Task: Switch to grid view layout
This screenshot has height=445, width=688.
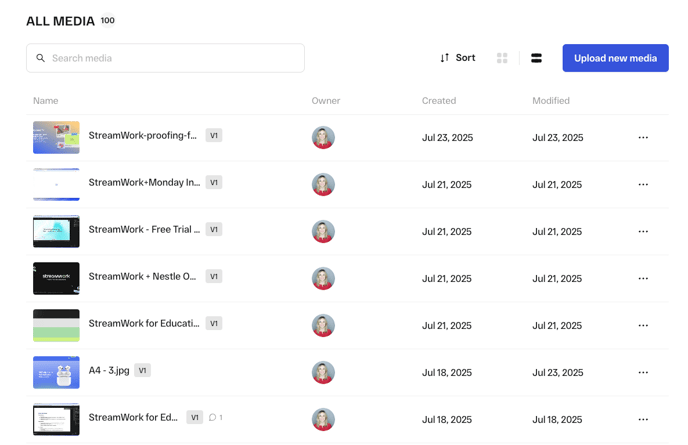Action: (502, 58)
